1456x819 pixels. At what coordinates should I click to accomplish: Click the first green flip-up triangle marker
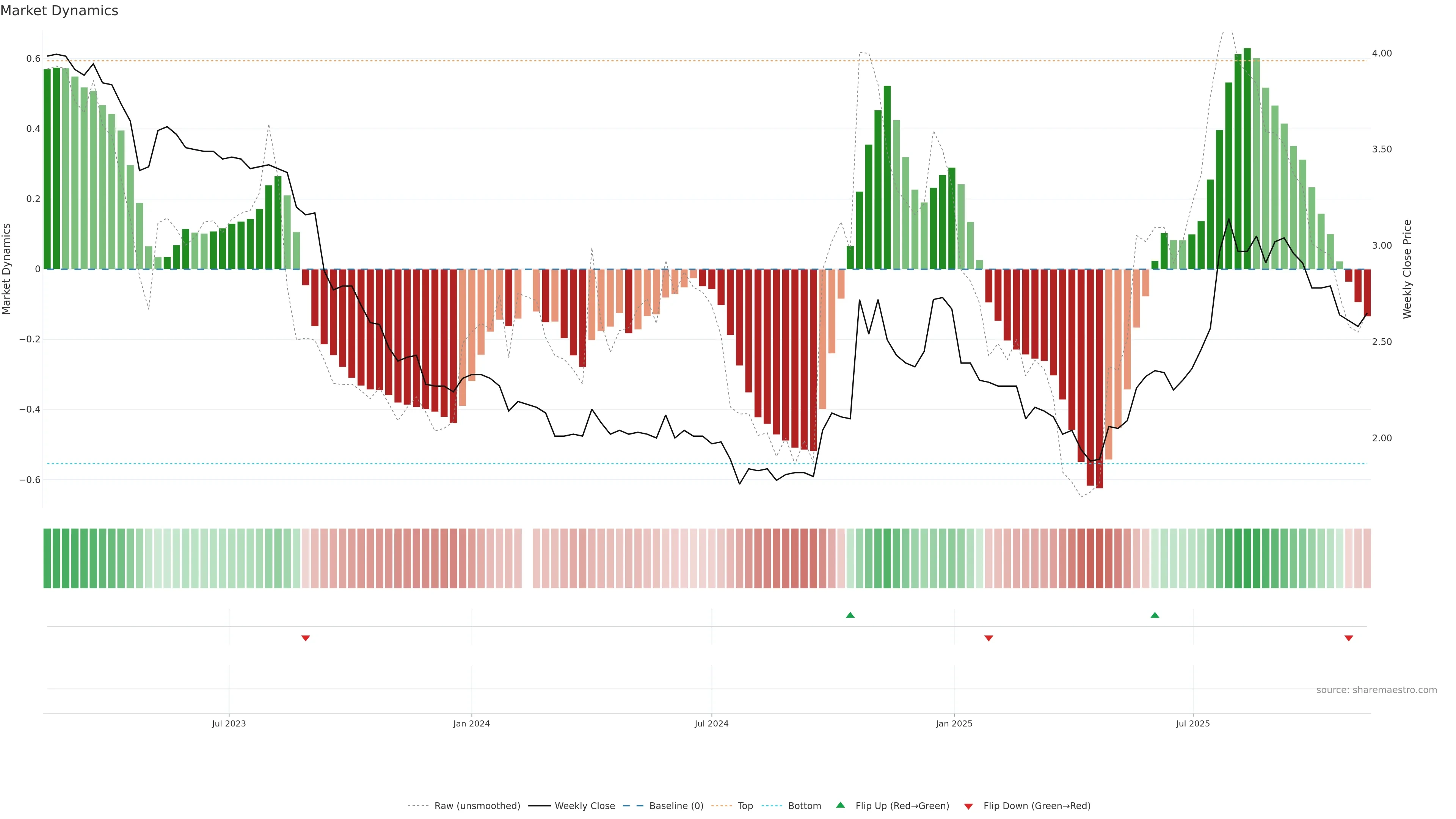[850, 615]
